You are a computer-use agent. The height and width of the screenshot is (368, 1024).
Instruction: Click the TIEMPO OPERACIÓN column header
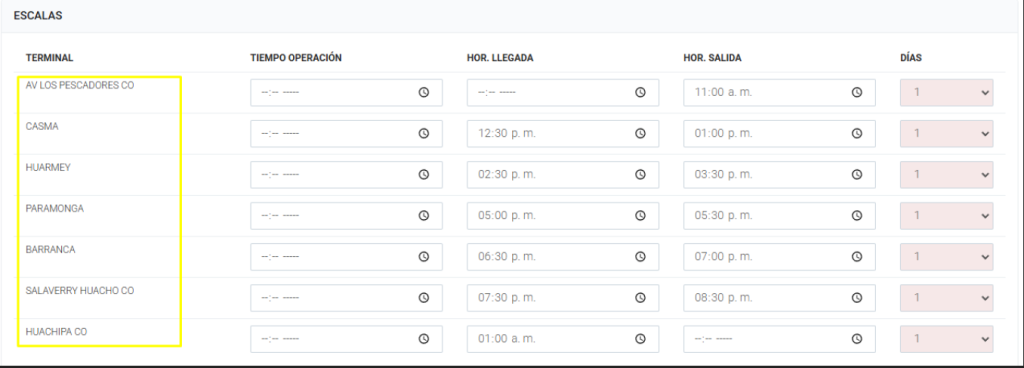296,58
